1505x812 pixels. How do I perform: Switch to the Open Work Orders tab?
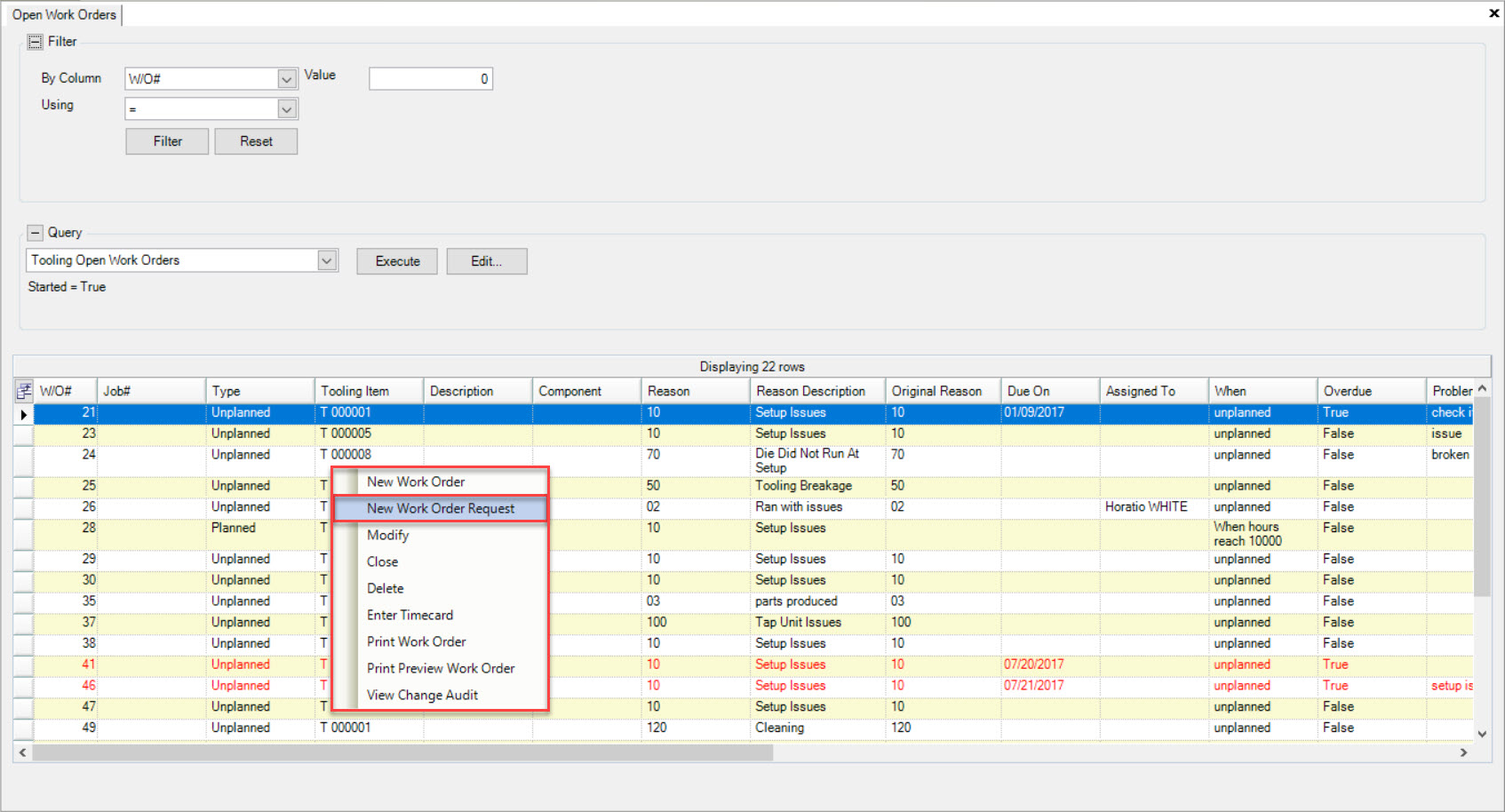[64, 14]
